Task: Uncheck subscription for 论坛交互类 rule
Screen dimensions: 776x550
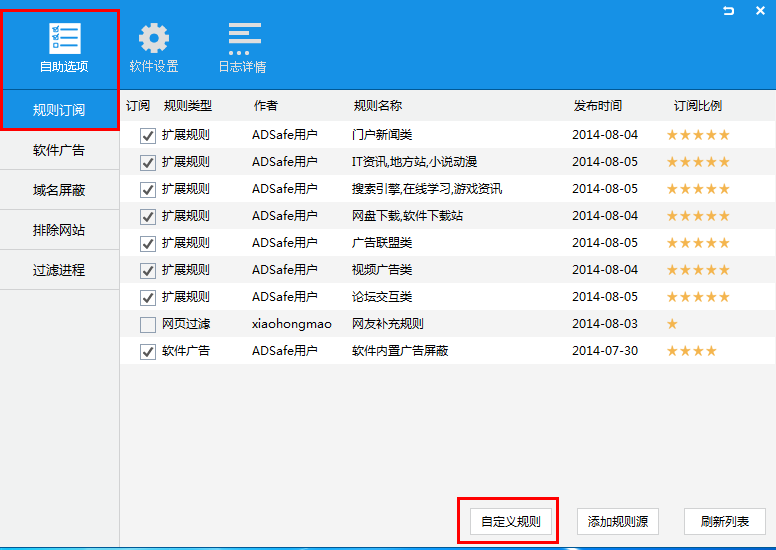Action: pos(148,298)
